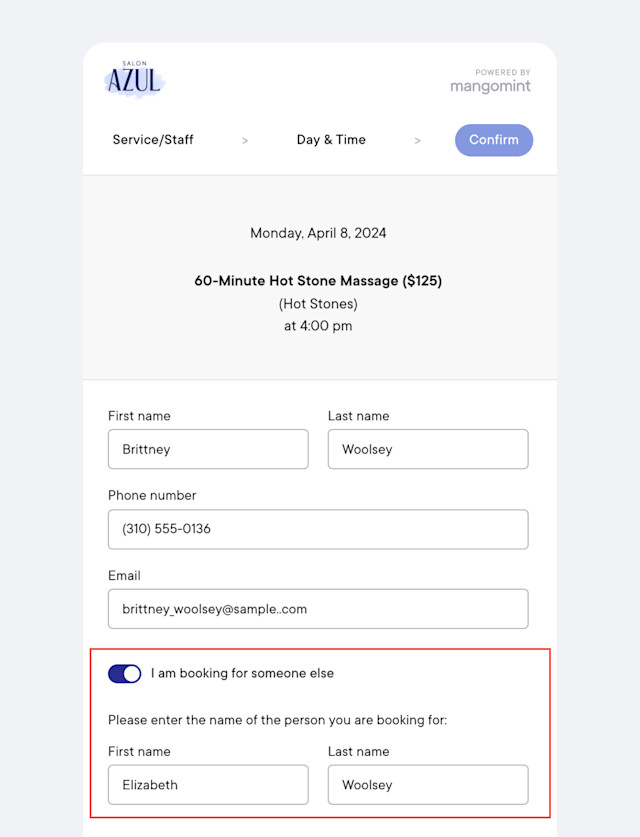The width and height of the screenshot is (640, 837).
Task: Click the guest First name field Elizabeth
Action: pyautogui.click(x=208, y=785)
